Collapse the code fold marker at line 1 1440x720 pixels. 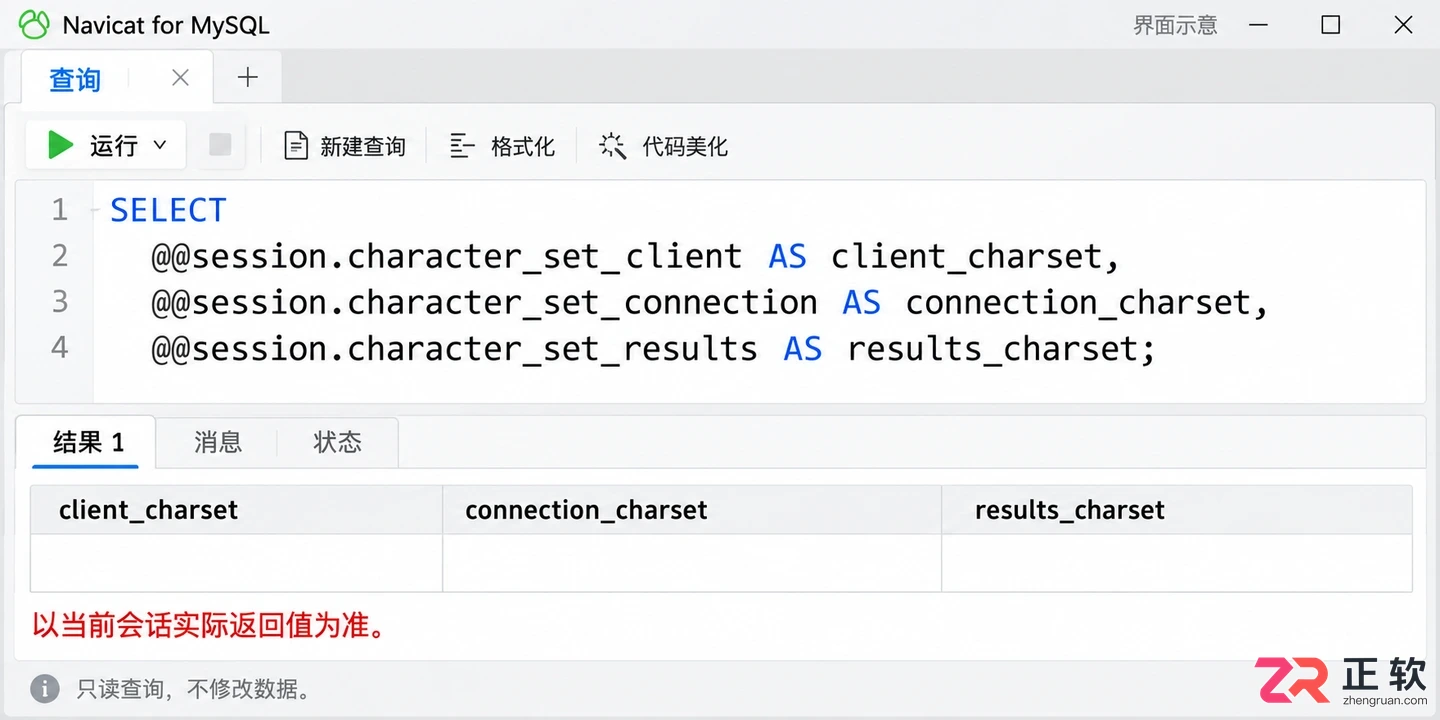(95, 210)
